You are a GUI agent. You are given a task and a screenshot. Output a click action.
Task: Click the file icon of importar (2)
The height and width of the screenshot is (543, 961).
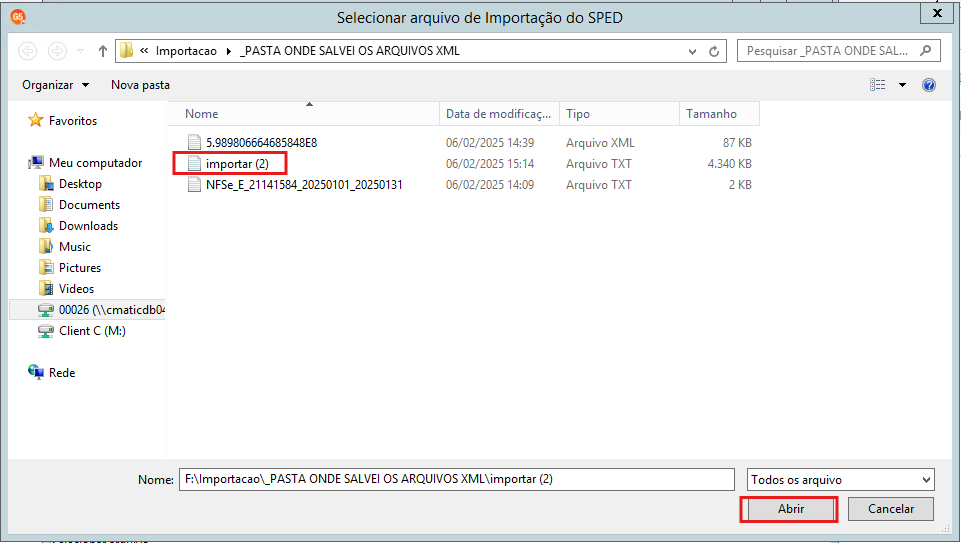[194, 164]
